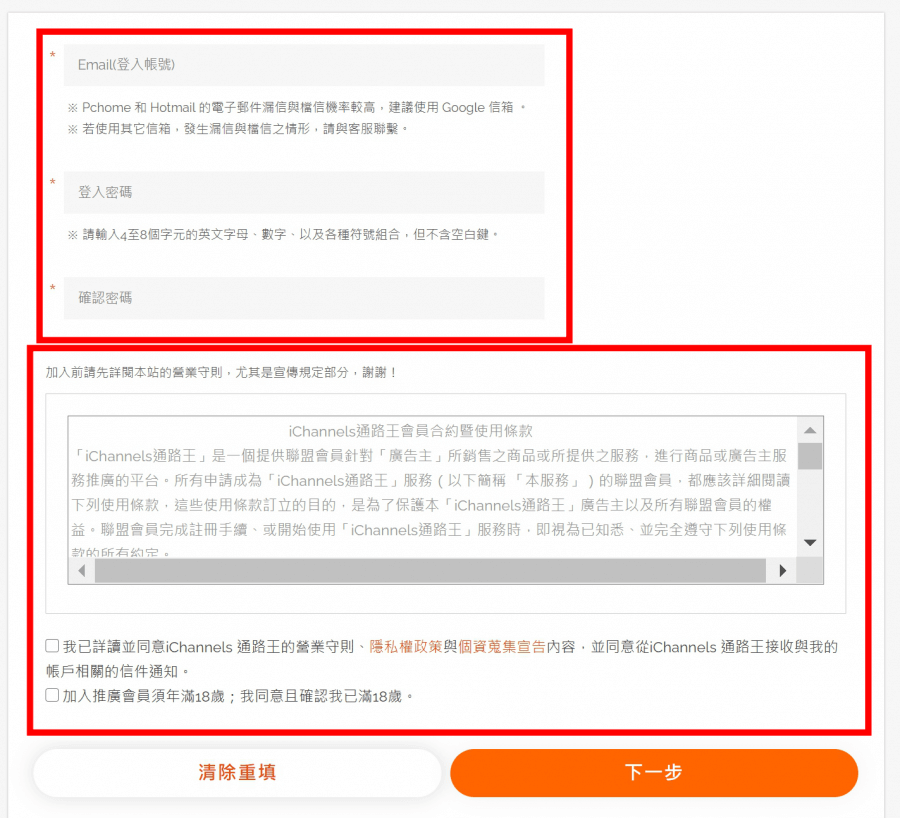
Task: Open the 個資蒐集宣告 link
Action: (502, 647)
